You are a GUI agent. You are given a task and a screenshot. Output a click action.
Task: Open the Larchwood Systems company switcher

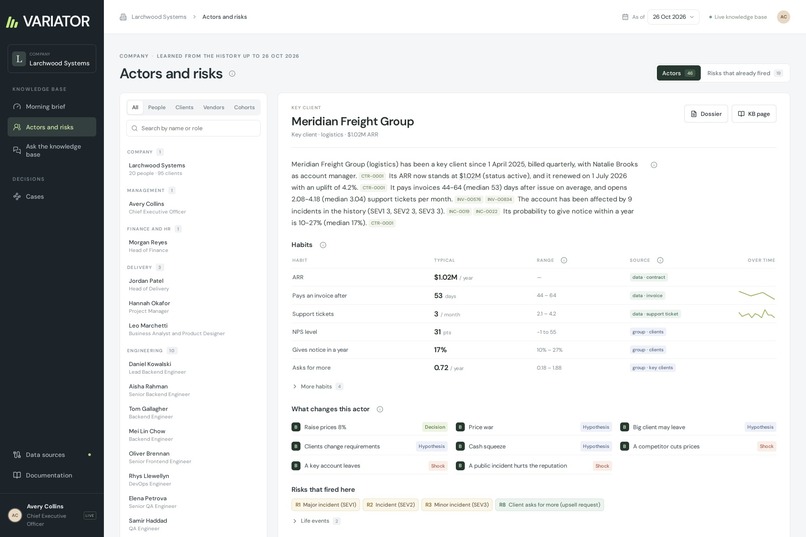click(51, 59)
